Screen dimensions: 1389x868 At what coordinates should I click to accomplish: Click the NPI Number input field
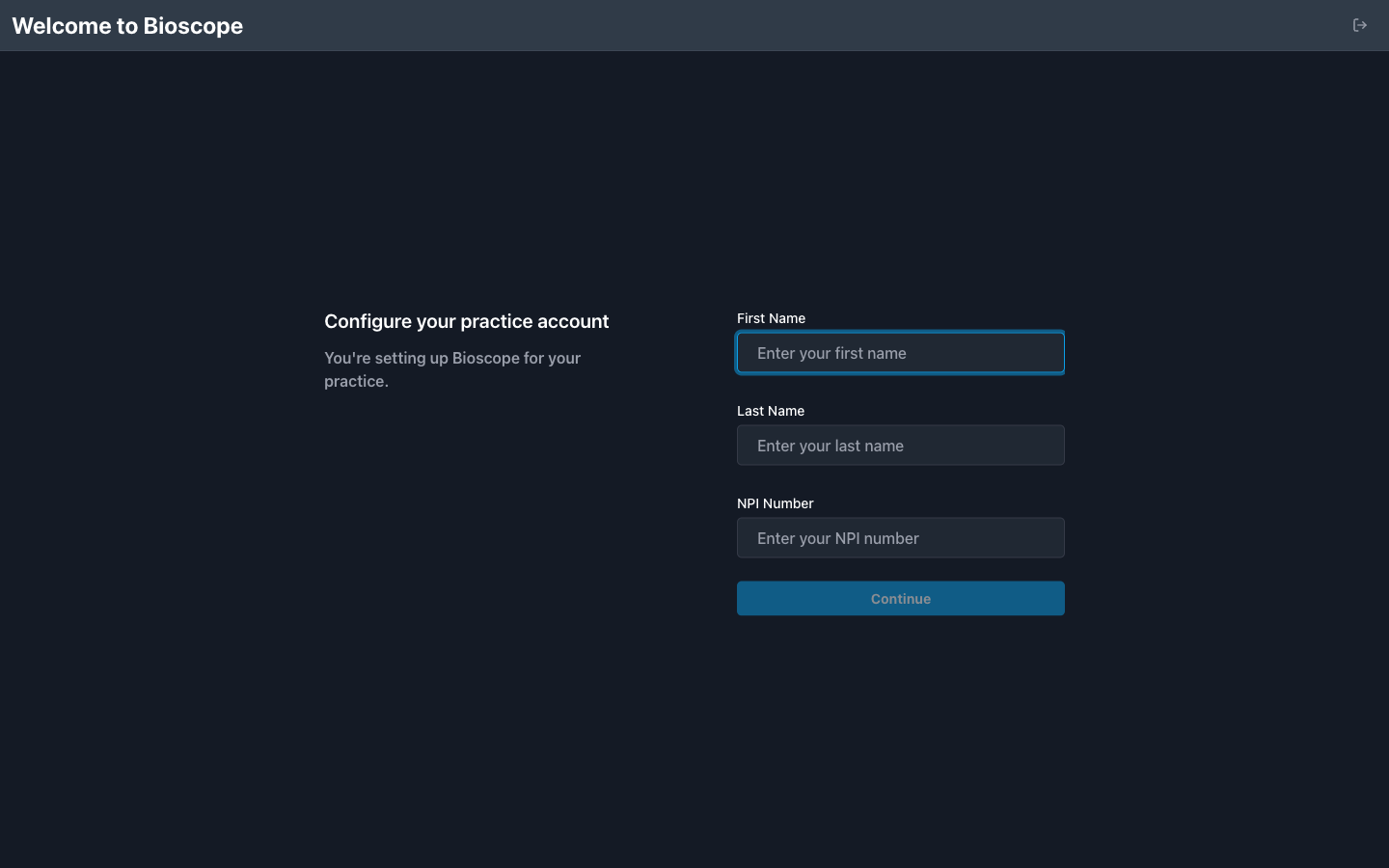tap(901, 538)
